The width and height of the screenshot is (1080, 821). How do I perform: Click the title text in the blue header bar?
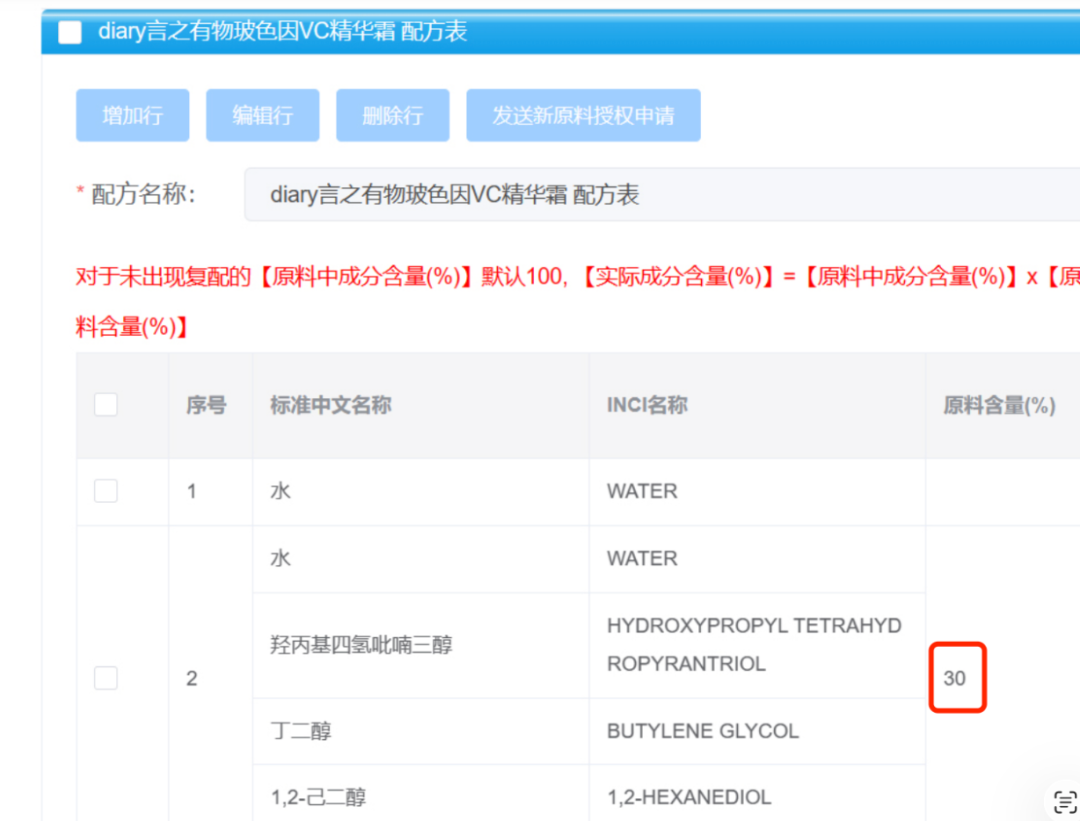click(282, 31)
